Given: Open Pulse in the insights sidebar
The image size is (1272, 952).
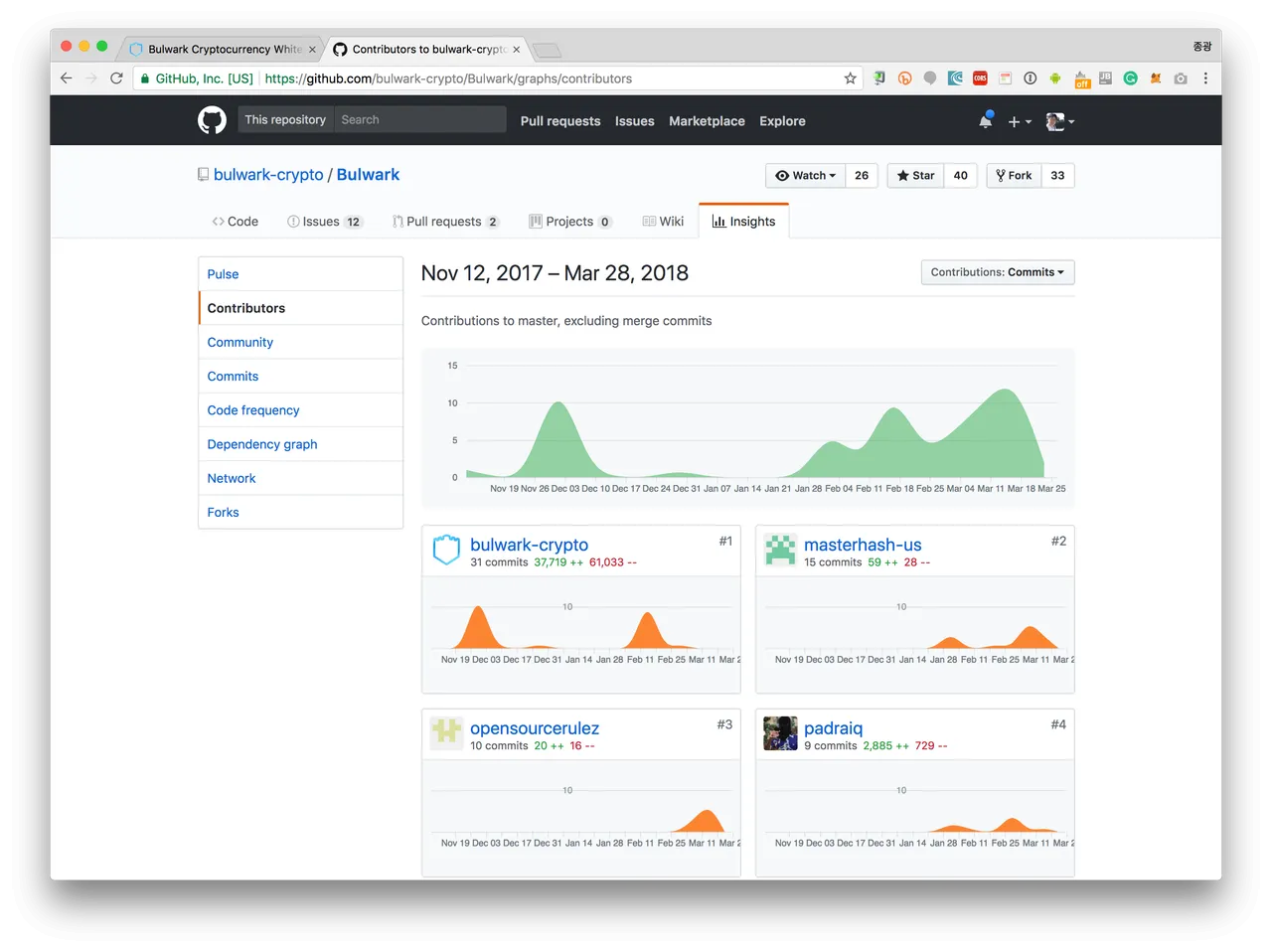Looking at the screenshot, I should (x=301, y=274).
